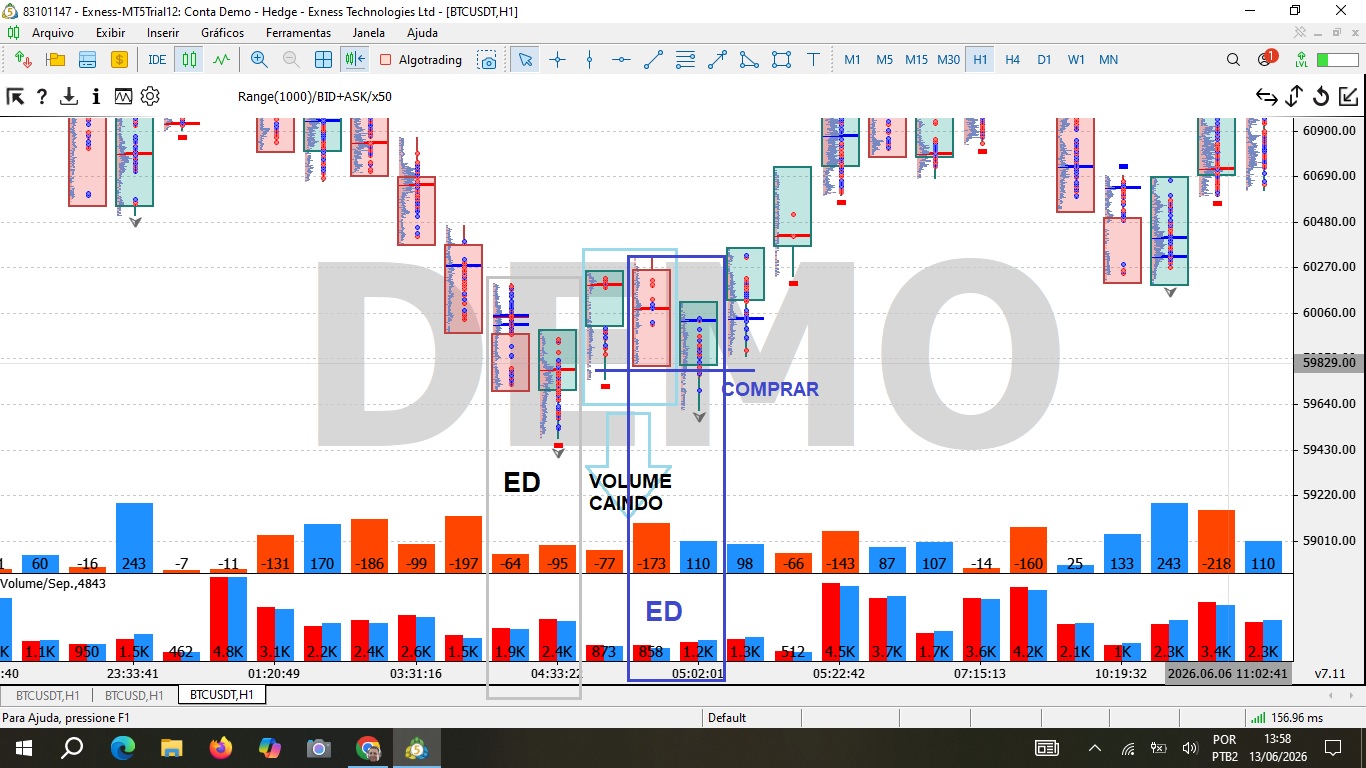Click the download arrow icon in chart panel
The height and width of the screenshot is (768, 1366).
click(69, 97)
